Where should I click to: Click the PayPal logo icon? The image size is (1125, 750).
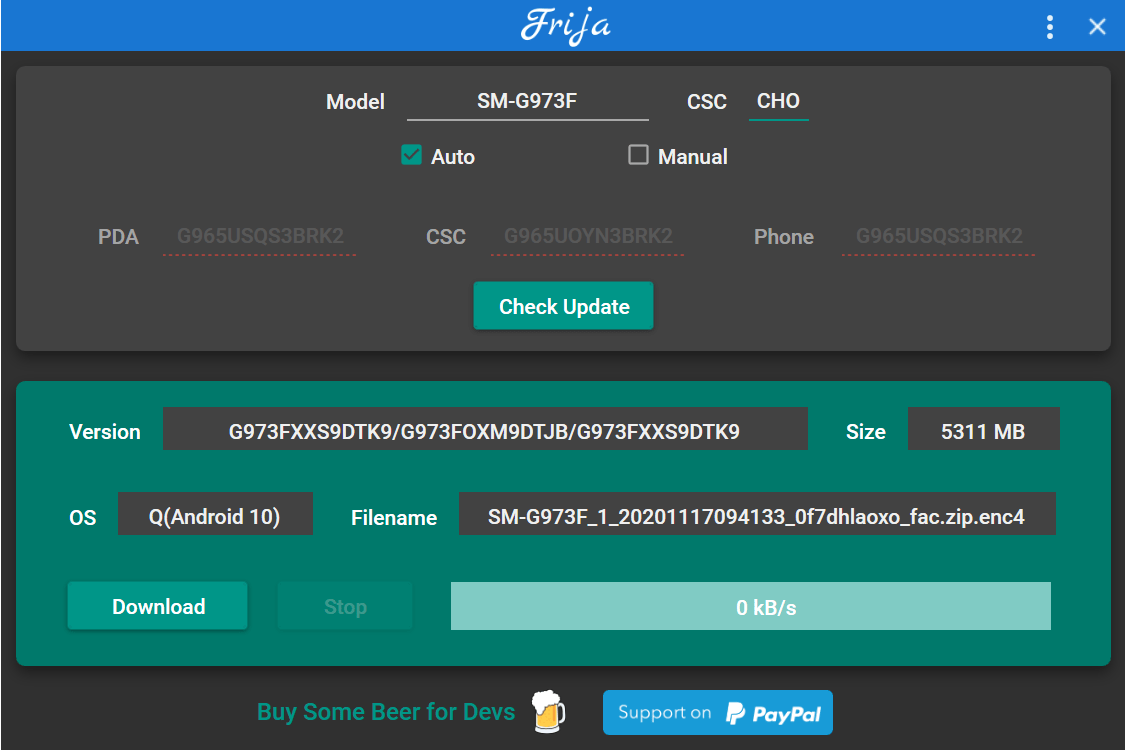[736, 713]
